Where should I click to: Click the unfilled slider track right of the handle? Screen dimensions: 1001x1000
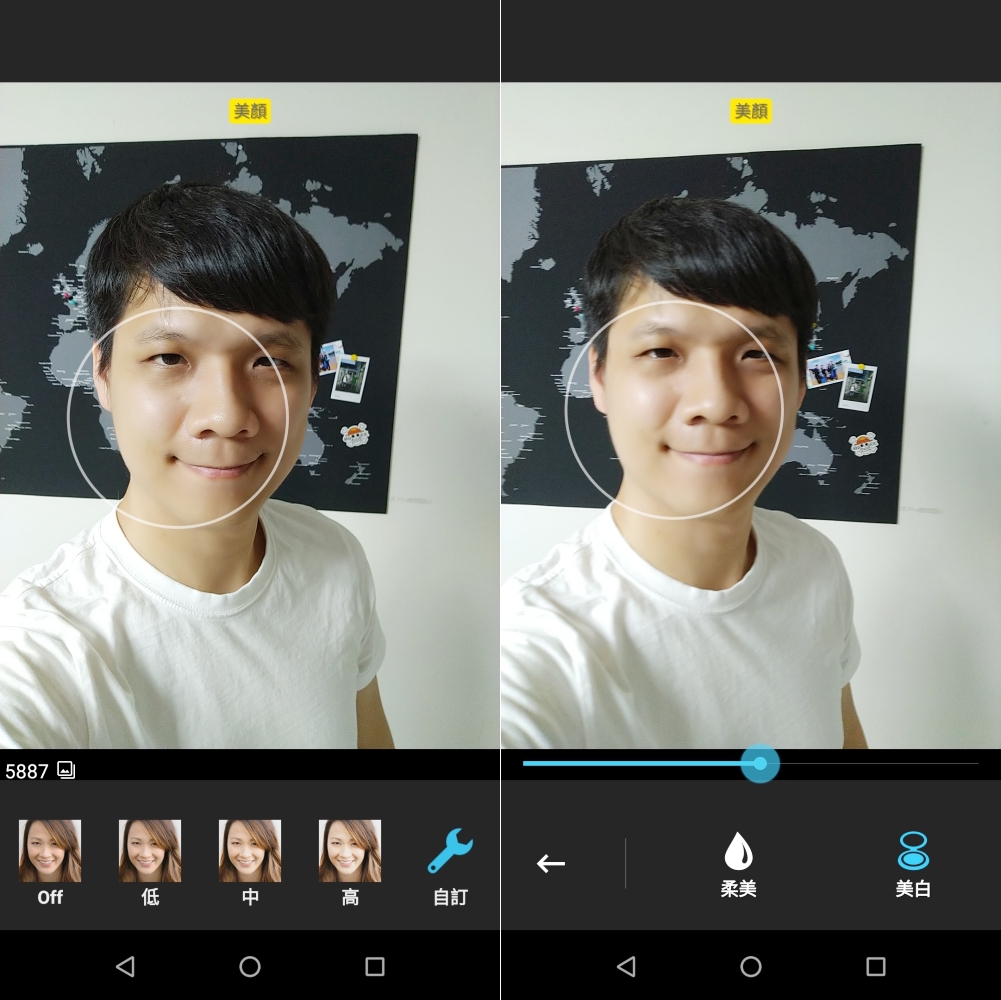[x=879, y=763]
